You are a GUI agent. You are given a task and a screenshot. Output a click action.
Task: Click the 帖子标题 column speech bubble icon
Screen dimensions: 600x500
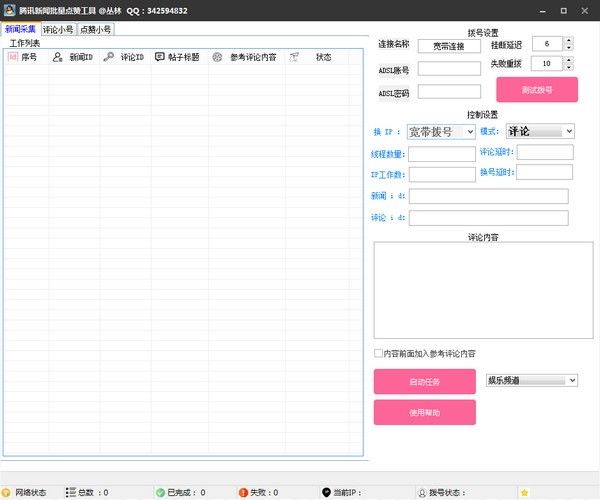pyautogui.click(x=160, y=58)
